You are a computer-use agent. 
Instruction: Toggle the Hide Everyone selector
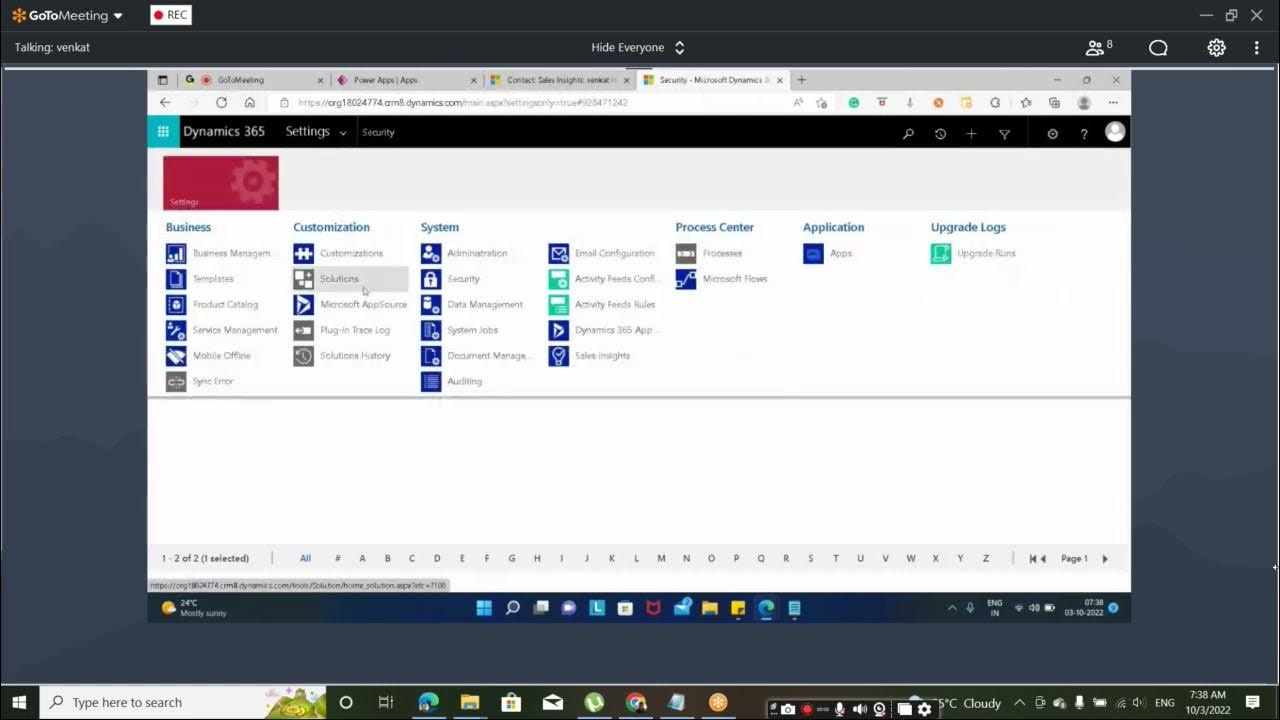(638, 48)
